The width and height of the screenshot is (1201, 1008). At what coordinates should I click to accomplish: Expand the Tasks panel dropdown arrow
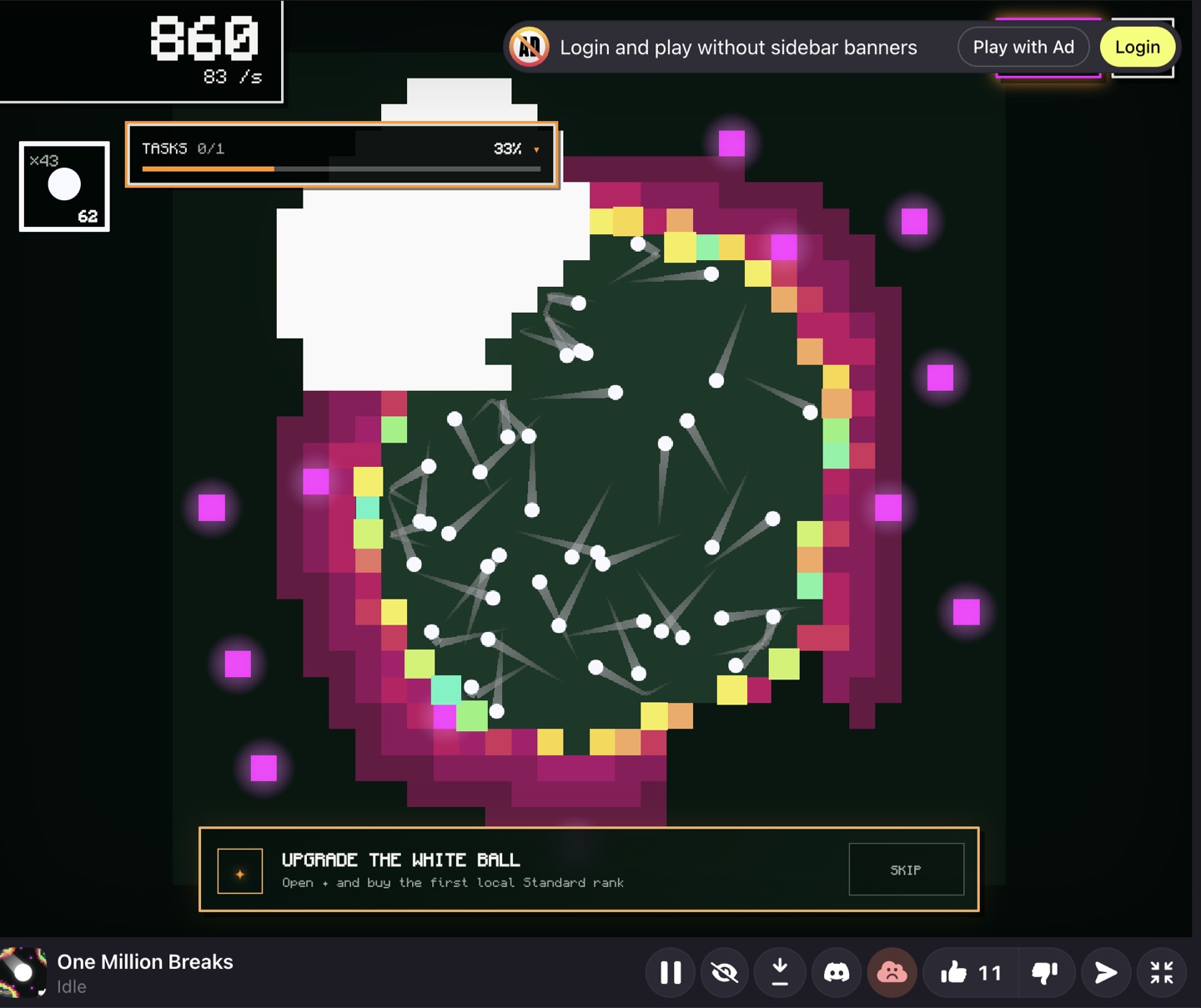536,150
